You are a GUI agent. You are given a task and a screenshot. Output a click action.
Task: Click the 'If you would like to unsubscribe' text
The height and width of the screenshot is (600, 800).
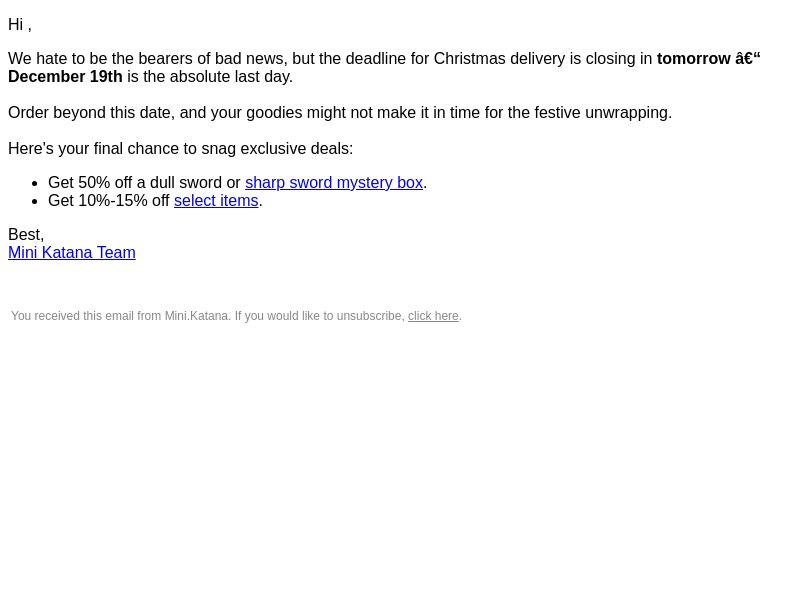tap(319, 316)
